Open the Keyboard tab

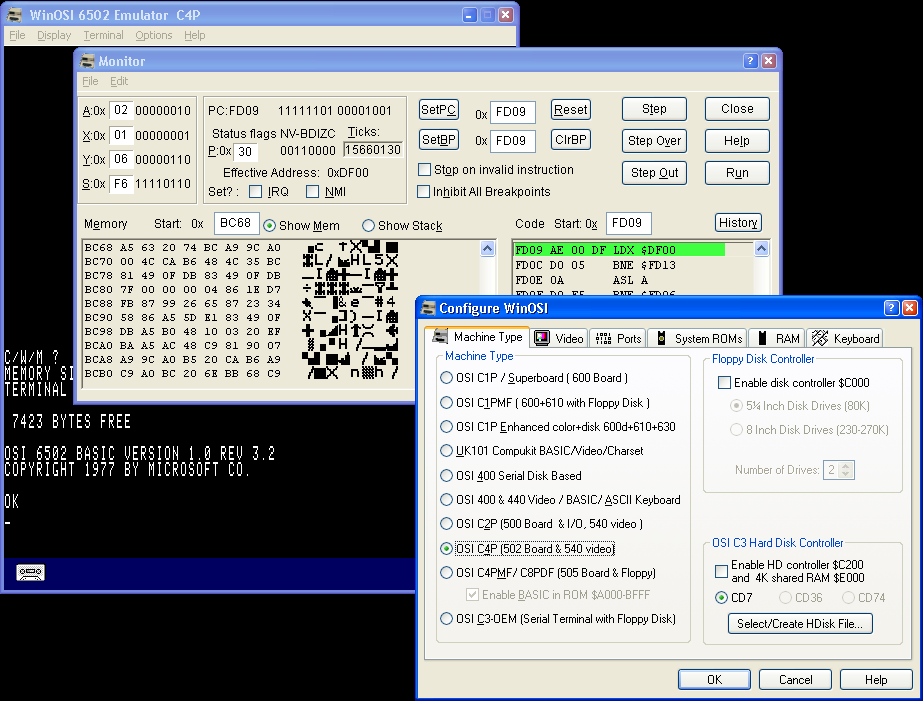pyautogui.click(x=845, y=338)
